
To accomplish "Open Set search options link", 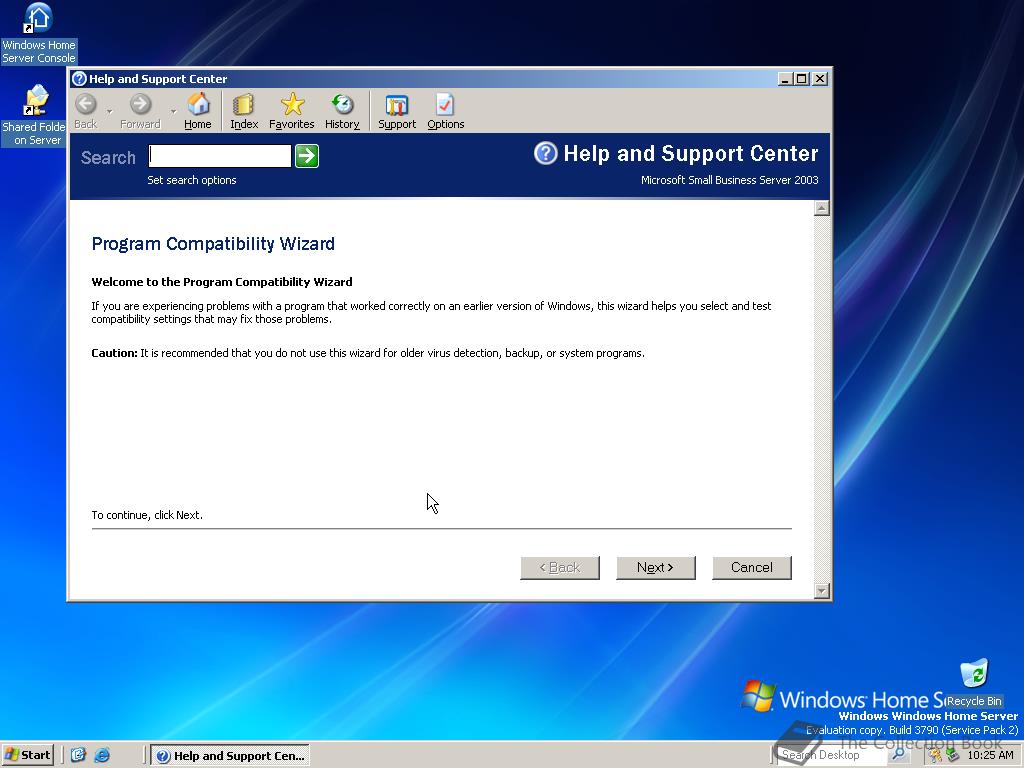I will coord(191,180).
